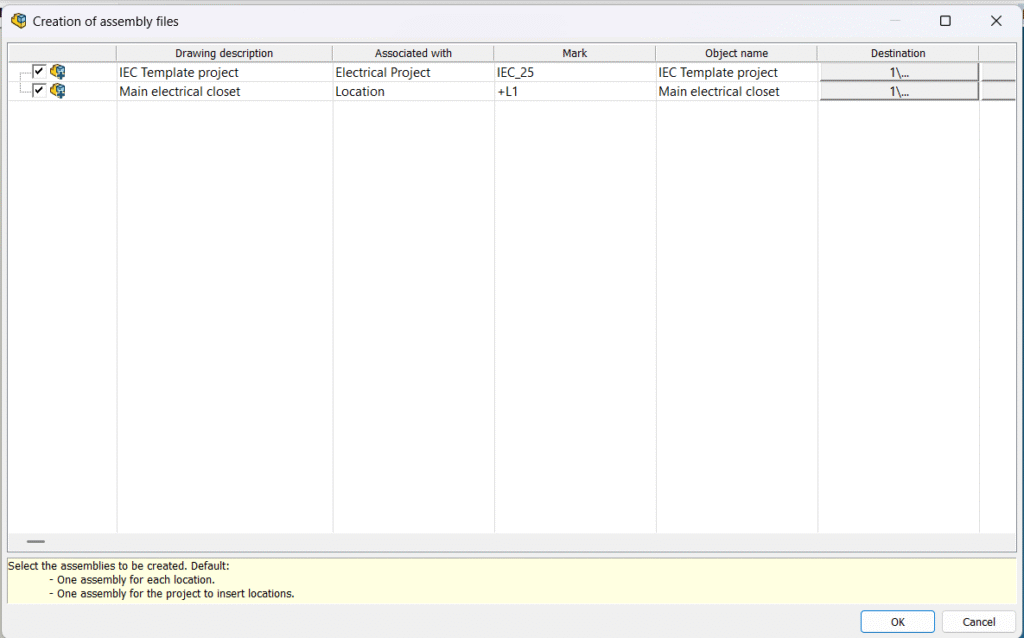The width and height of the screenshot is (1024, 638).
Task: Open destination browser for Main electrical closet
Action: [x=898, y=91]
